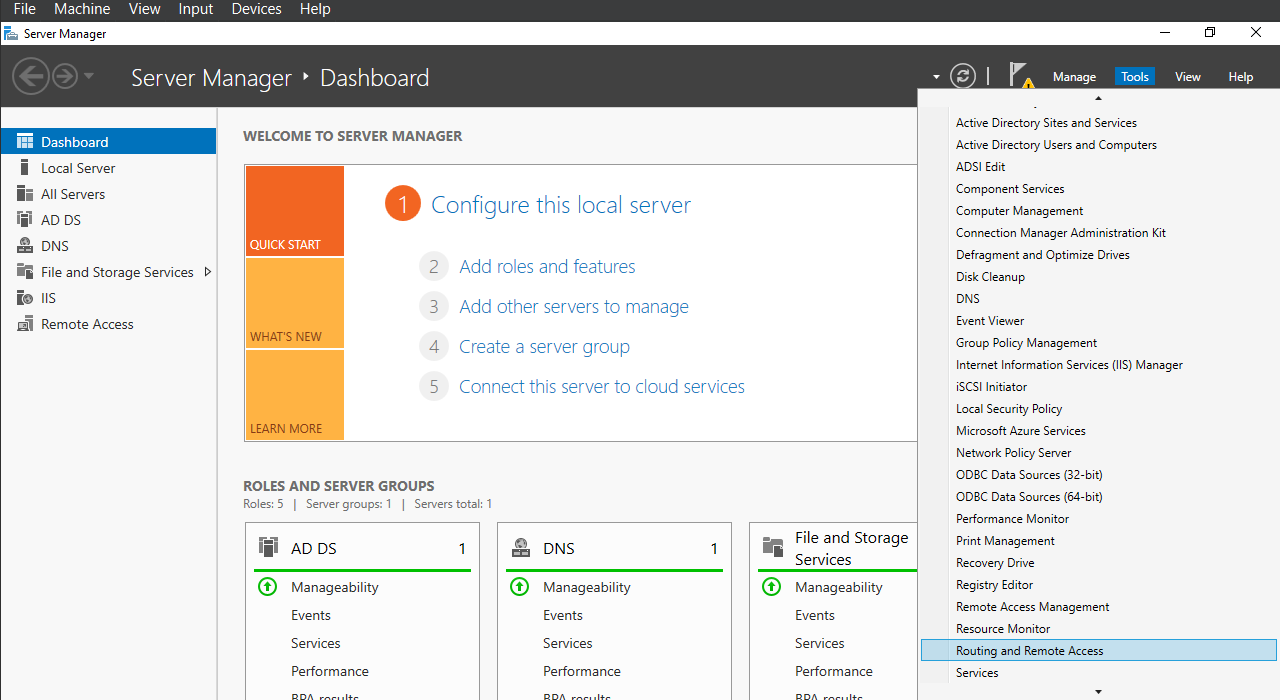Launch iSCSI Initiator
Image resolution: width=1280 pixels, height=700 pixels.
(1098, 387)
